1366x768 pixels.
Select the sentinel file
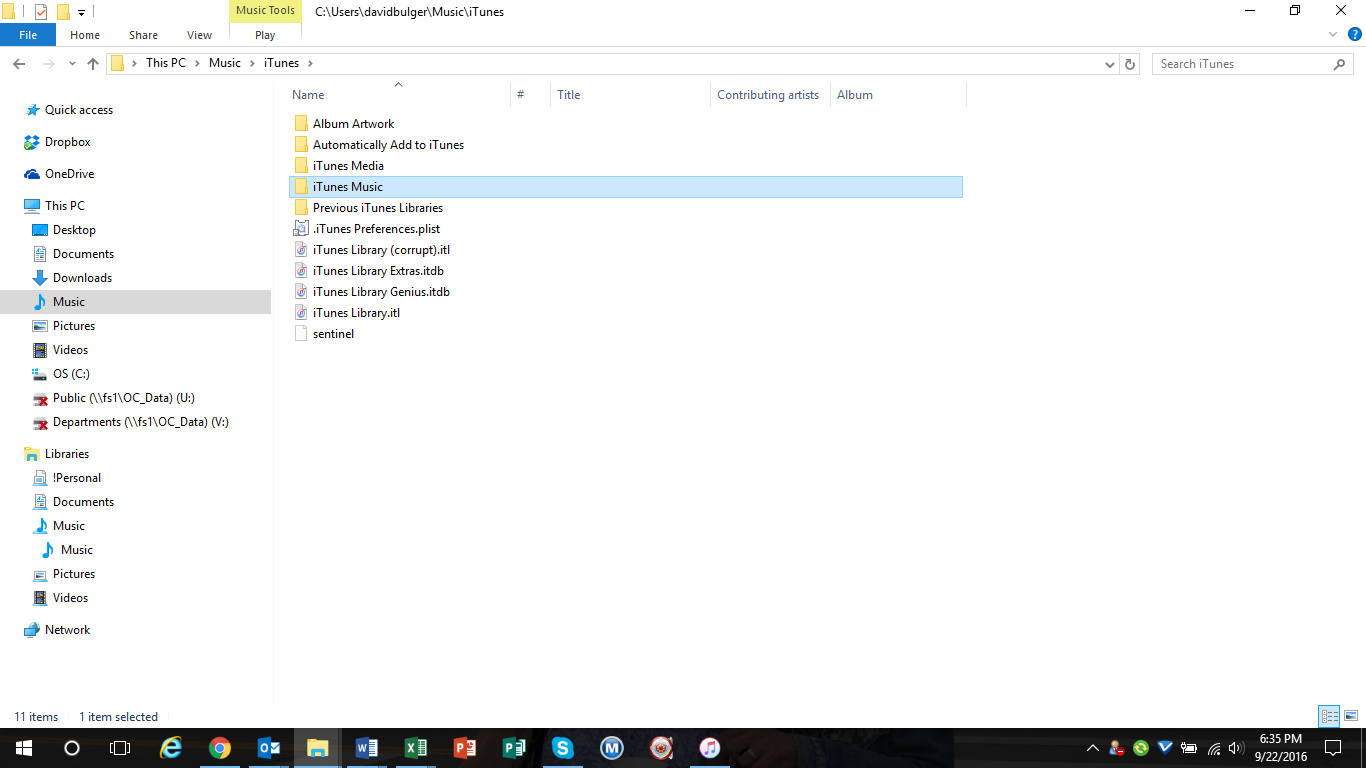pyautogui.click(x=332, y=333)
